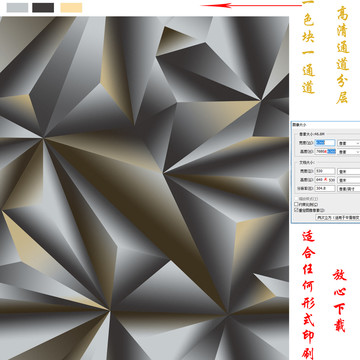Open the pixel height unit dropdown
The width and height of the screenshot is (360, 360).
349,152
